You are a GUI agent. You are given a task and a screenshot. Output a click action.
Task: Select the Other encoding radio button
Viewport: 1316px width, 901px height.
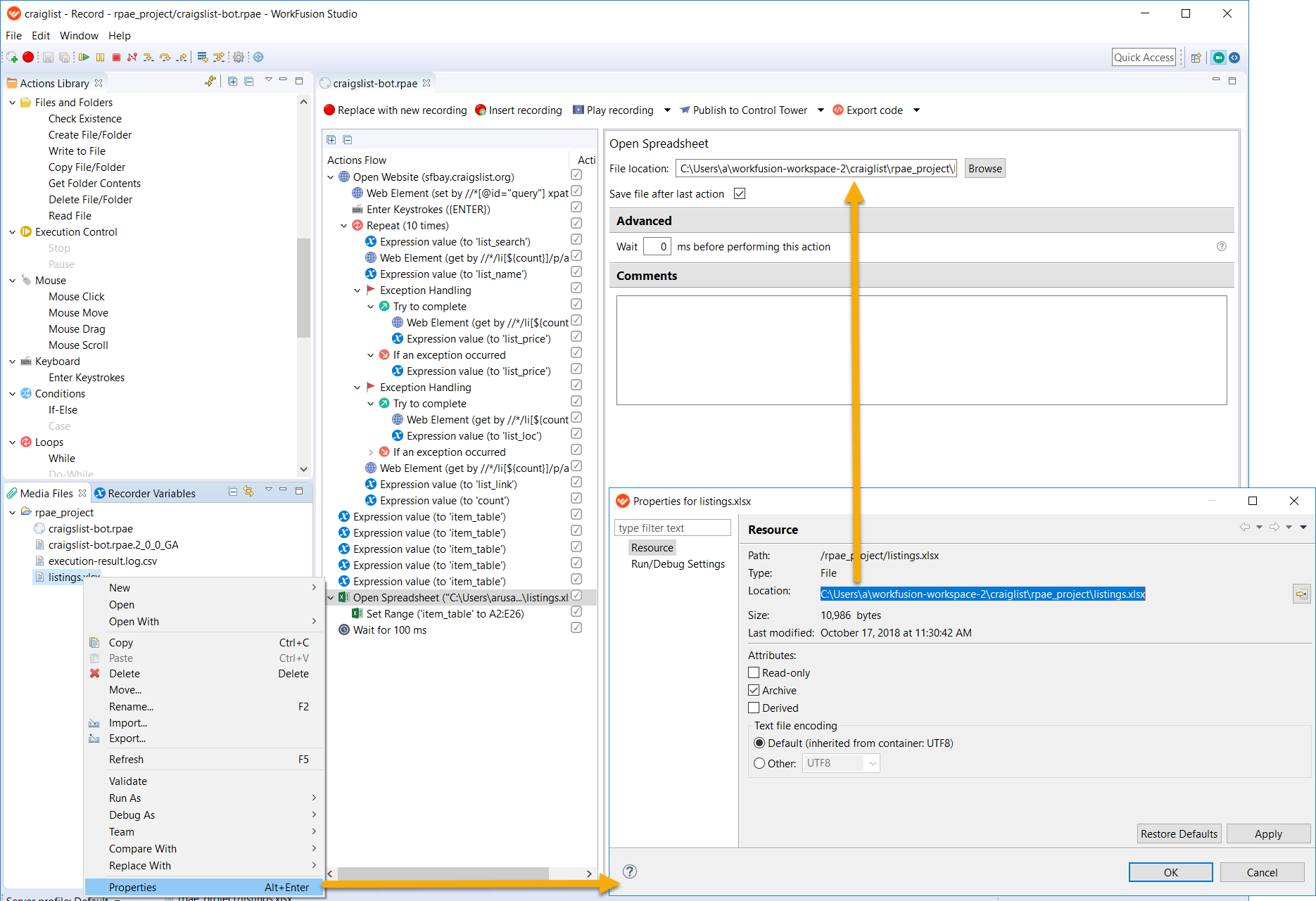tap(759, 763)
